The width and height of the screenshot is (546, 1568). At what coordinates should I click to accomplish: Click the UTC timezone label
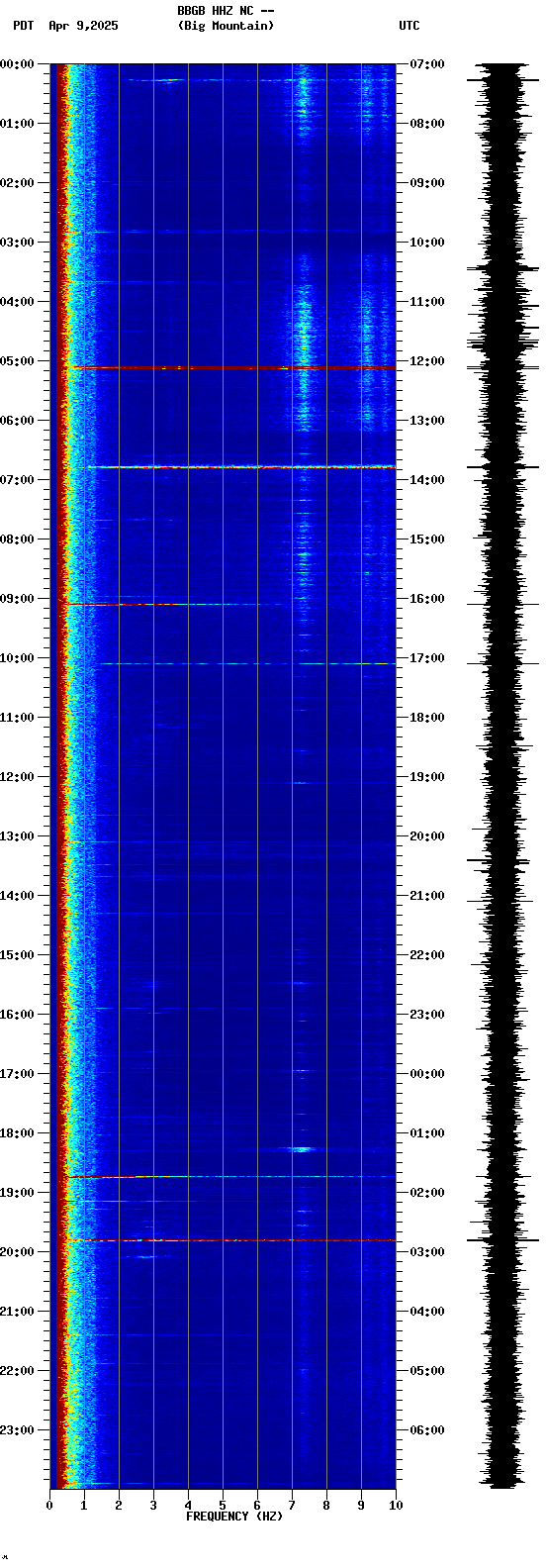pos(409,26)
